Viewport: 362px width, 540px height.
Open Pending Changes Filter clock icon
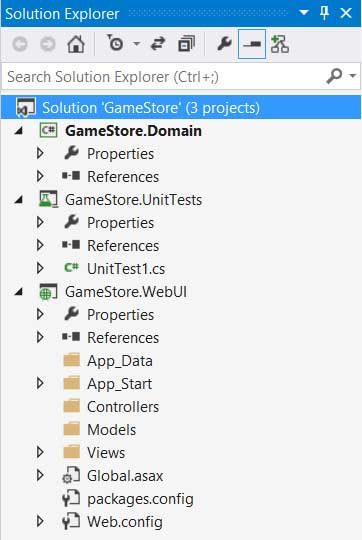115,43
